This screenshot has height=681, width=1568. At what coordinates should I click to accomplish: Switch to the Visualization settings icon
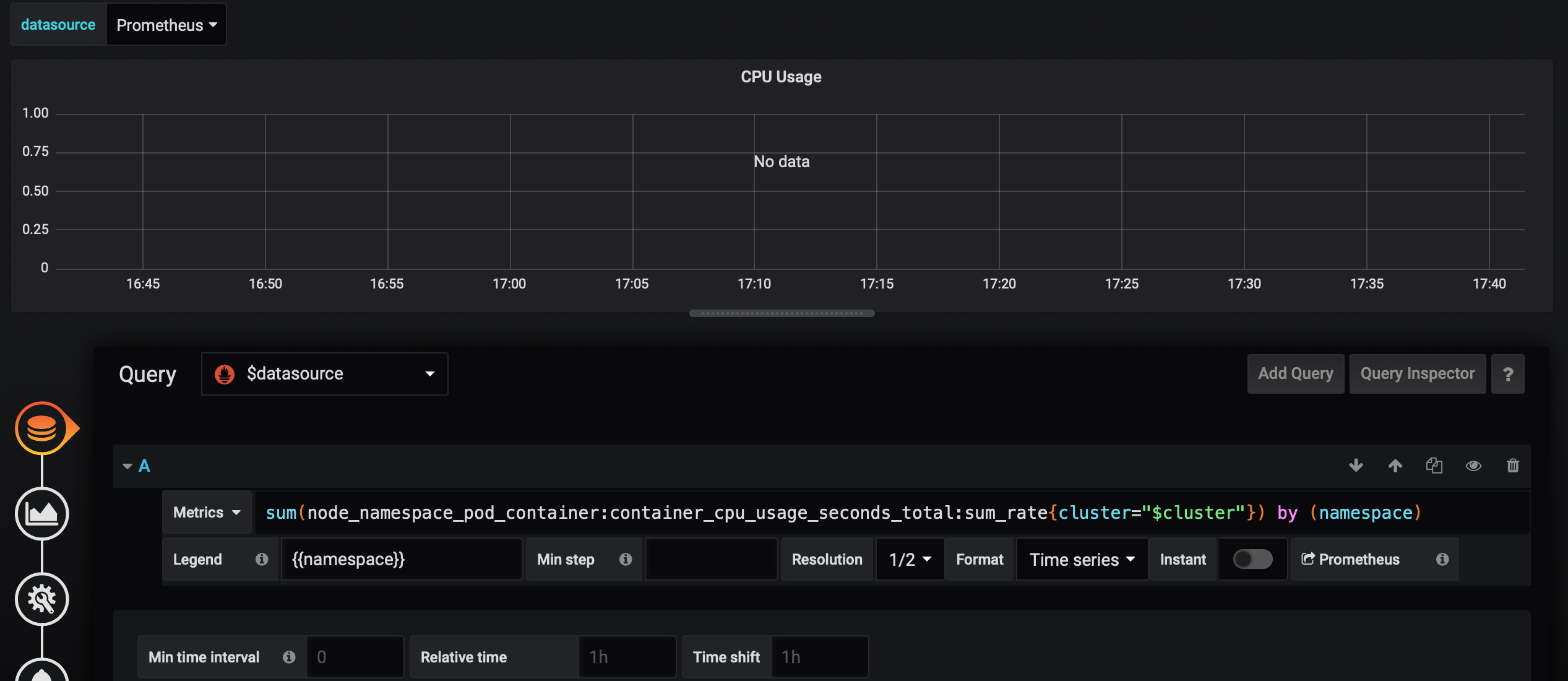43,514
